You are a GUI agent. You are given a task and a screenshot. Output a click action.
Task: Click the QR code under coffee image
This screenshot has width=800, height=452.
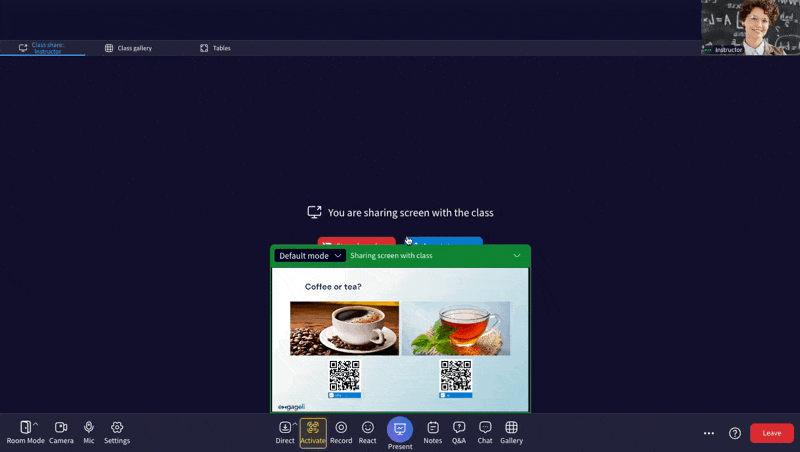pyautogui.click(x=344, y=376)
